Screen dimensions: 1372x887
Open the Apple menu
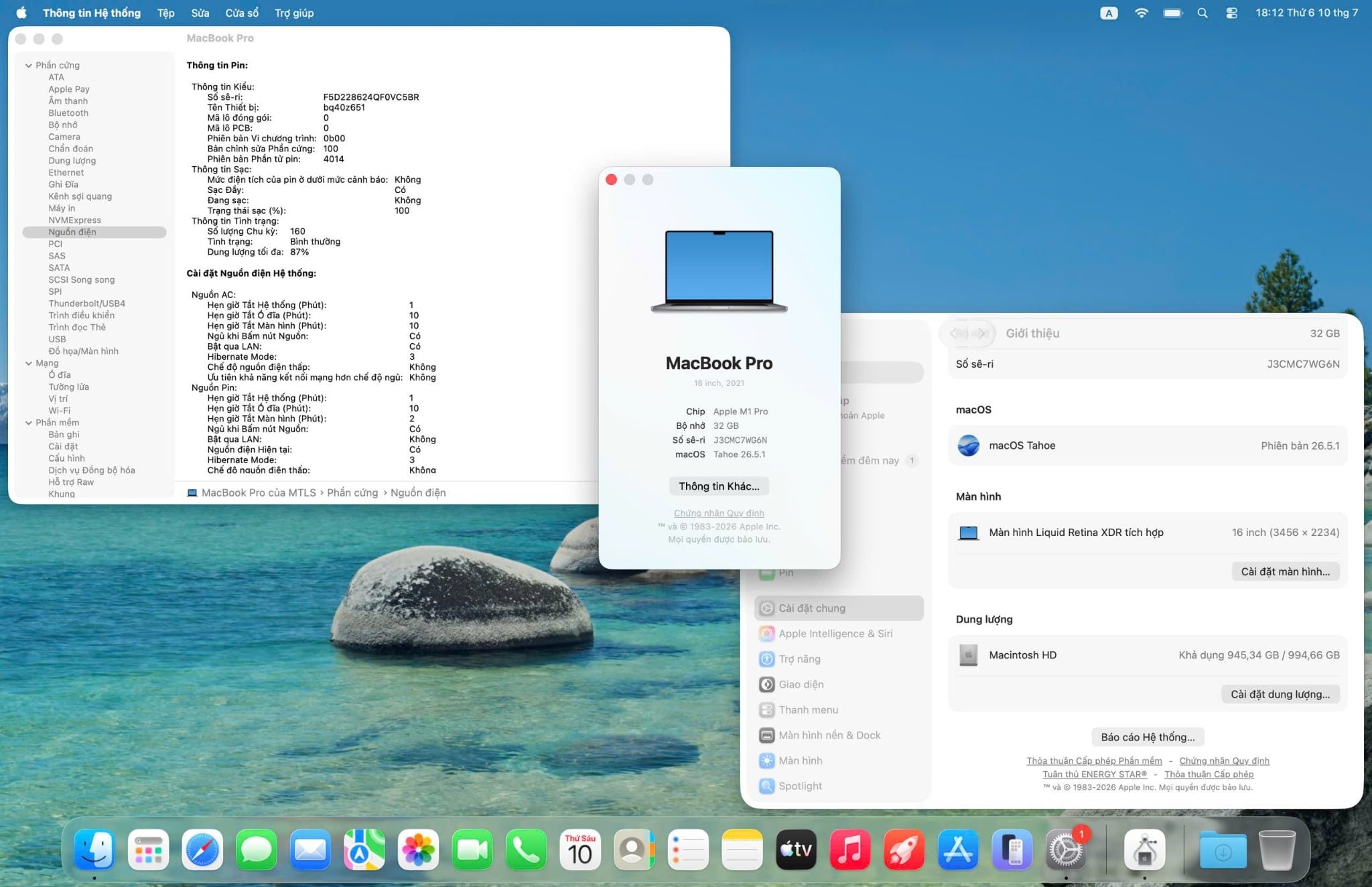click(x=21, y=13)
